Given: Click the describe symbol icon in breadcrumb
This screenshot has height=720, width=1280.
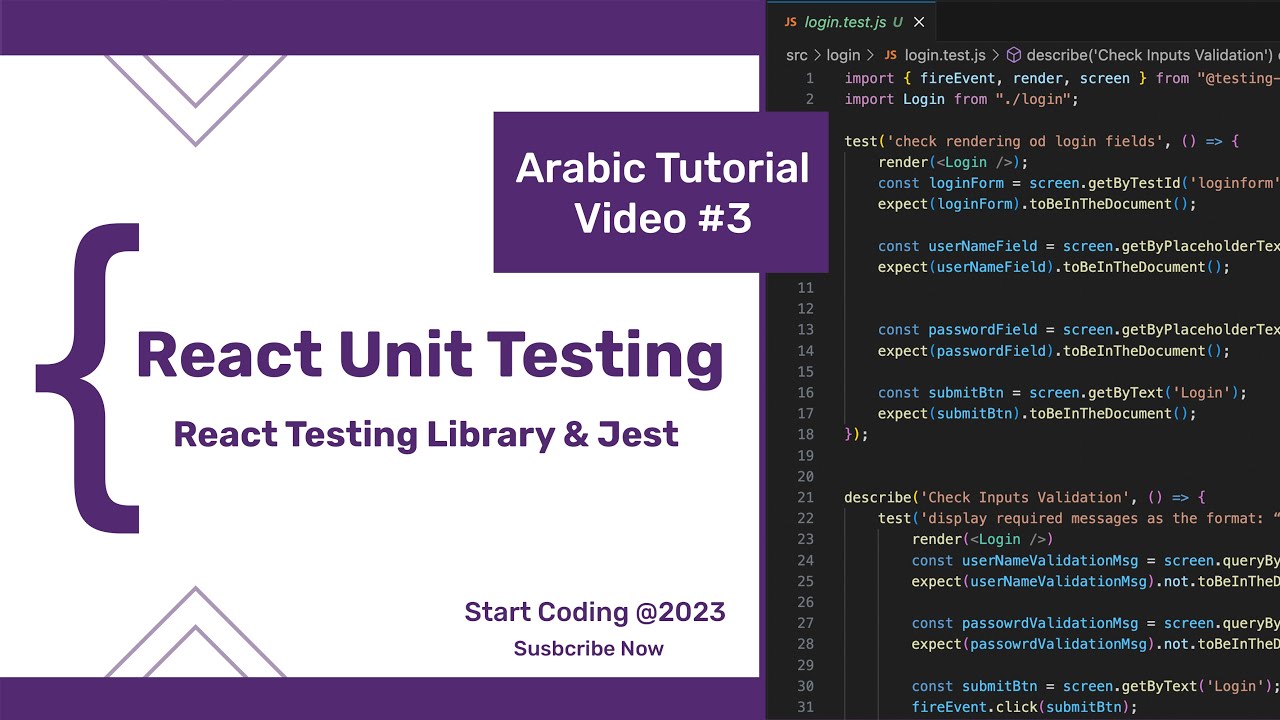Looking at the screenshot, I should point(1013,55).
